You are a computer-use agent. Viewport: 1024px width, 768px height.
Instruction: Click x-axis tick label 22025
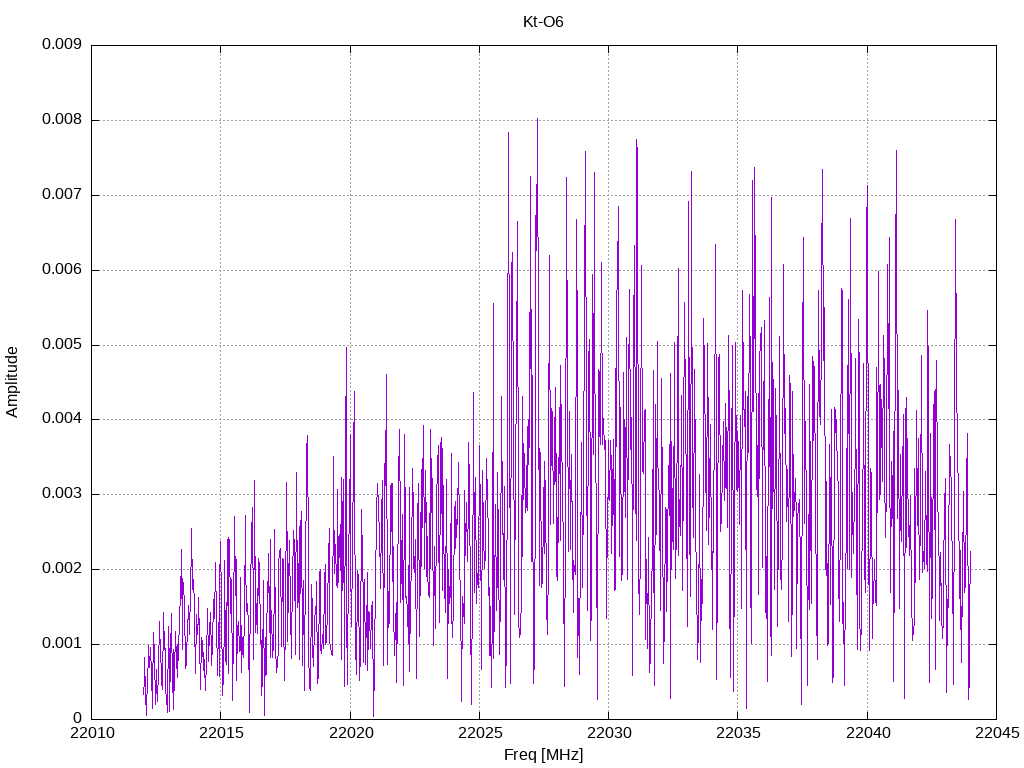pos(479,733)
